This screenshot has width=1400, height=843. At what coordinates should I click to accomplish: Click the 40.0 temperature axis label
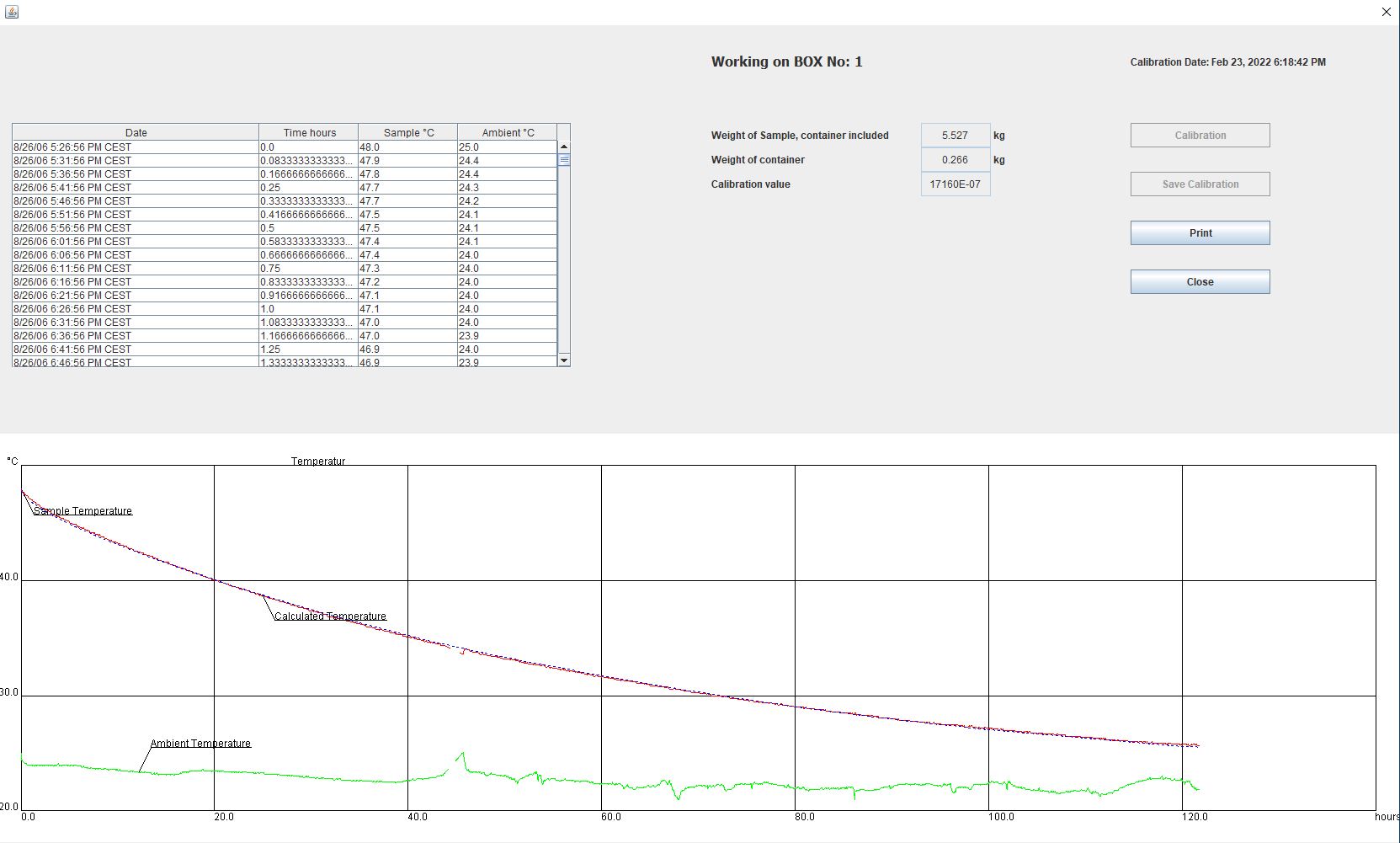pos(8,578)
